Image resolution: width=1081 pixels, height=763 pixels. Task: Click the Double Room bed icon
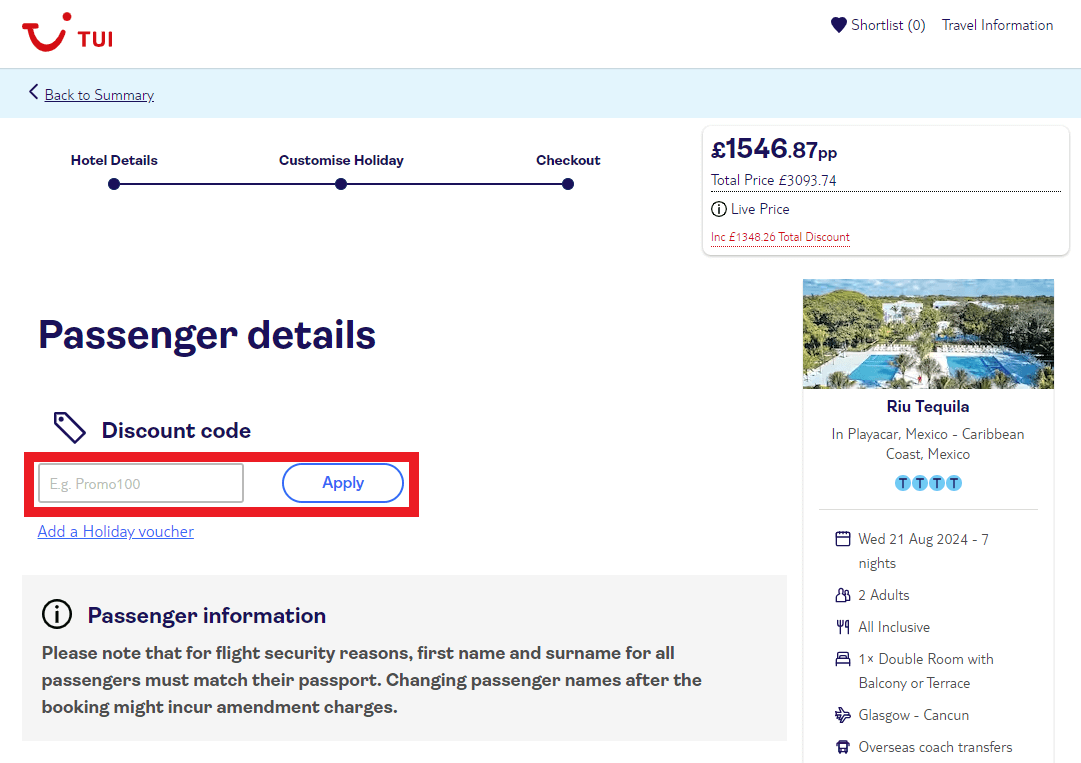click(843, 659)
